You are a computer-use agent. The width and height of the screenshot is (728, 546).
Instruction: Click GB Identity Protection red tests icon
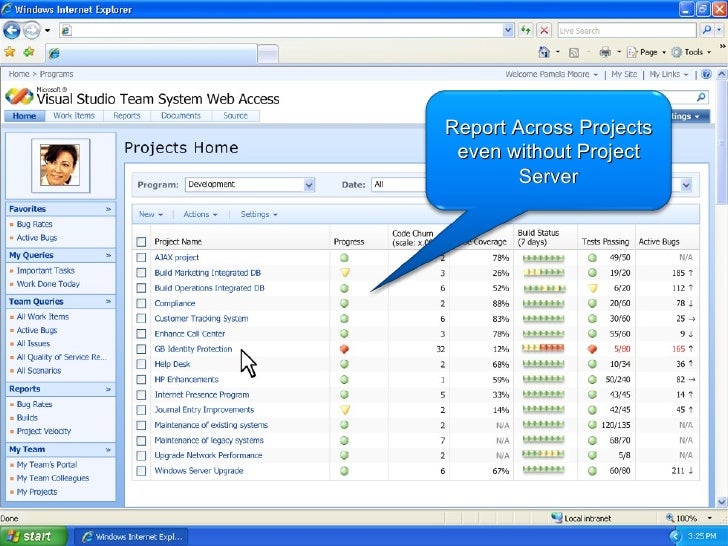[592, 349]
